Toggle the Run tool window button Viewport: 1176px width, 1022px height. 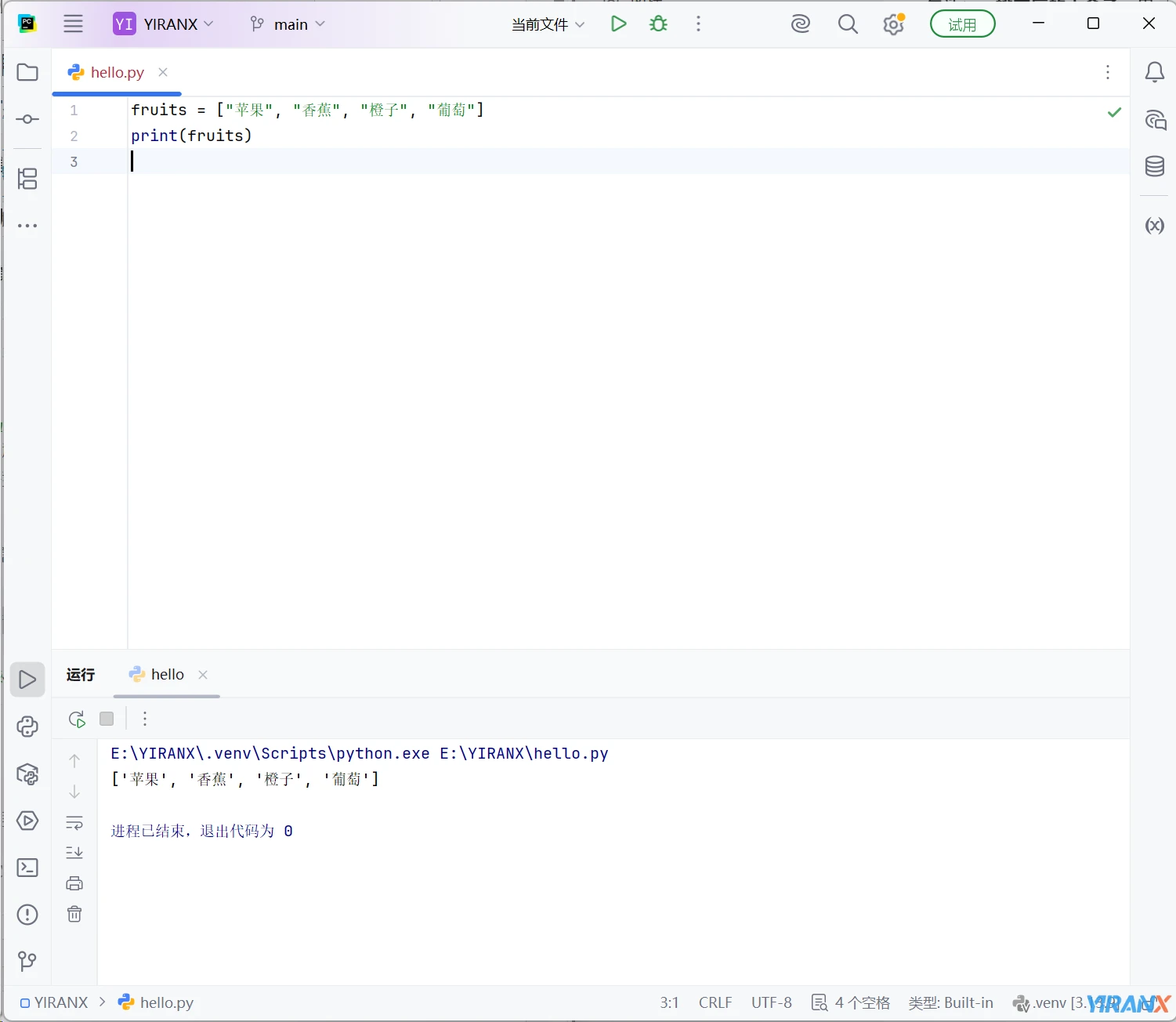click(x=27, y=680)
